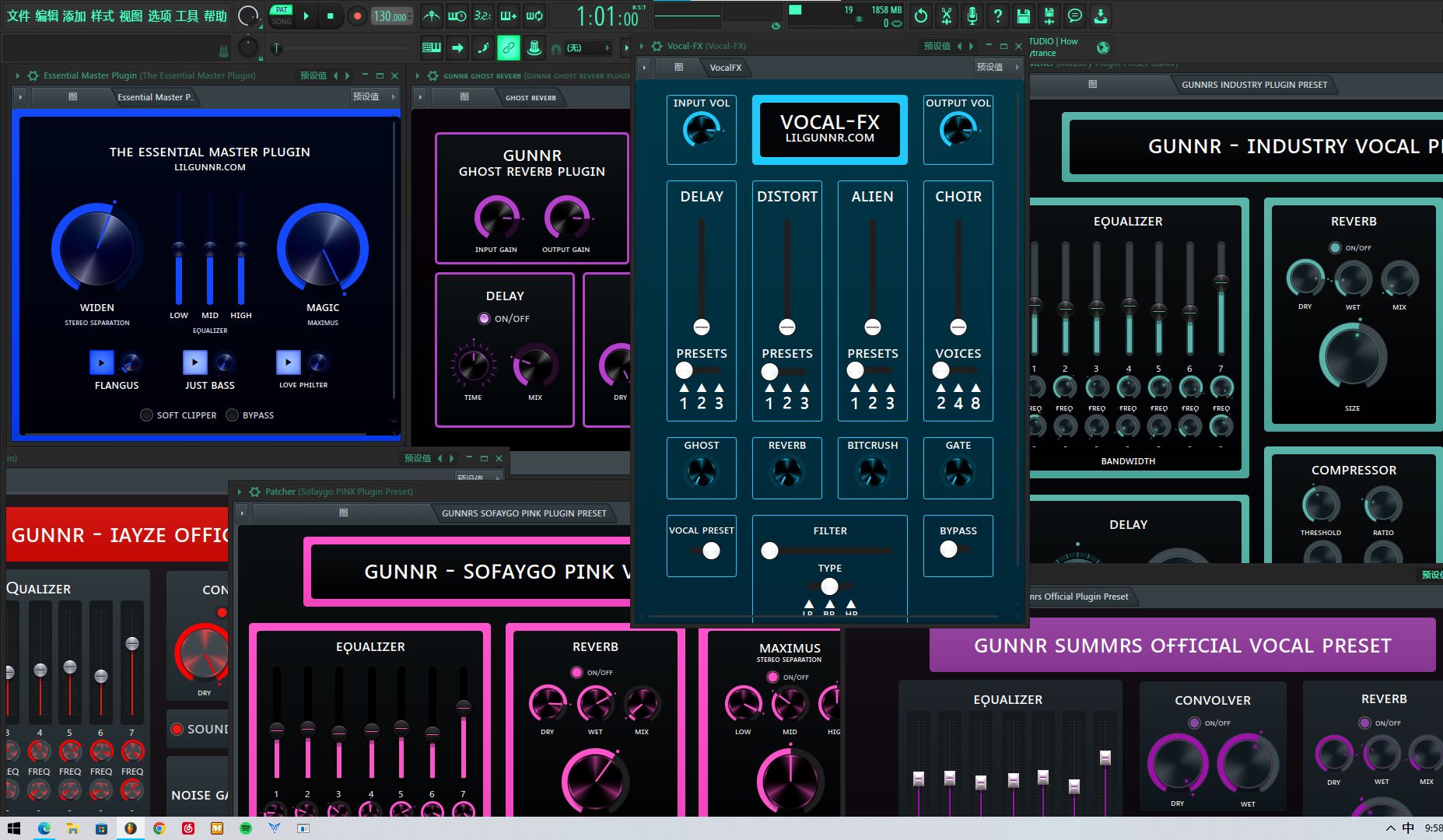Toggle wait for input to start playing
Viewport: 1443px width, 840px height.
[x=457, y=16]
